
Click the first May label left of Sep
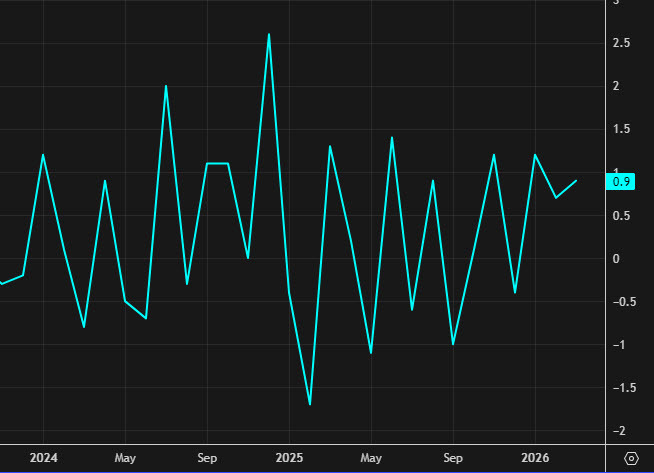[125, 458]
